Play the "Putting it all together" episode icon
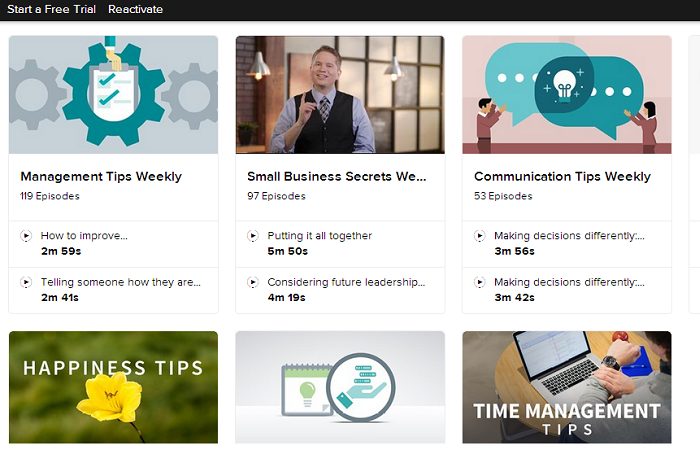This screenshot has width=700, height=450. click(x=253, y=236)
